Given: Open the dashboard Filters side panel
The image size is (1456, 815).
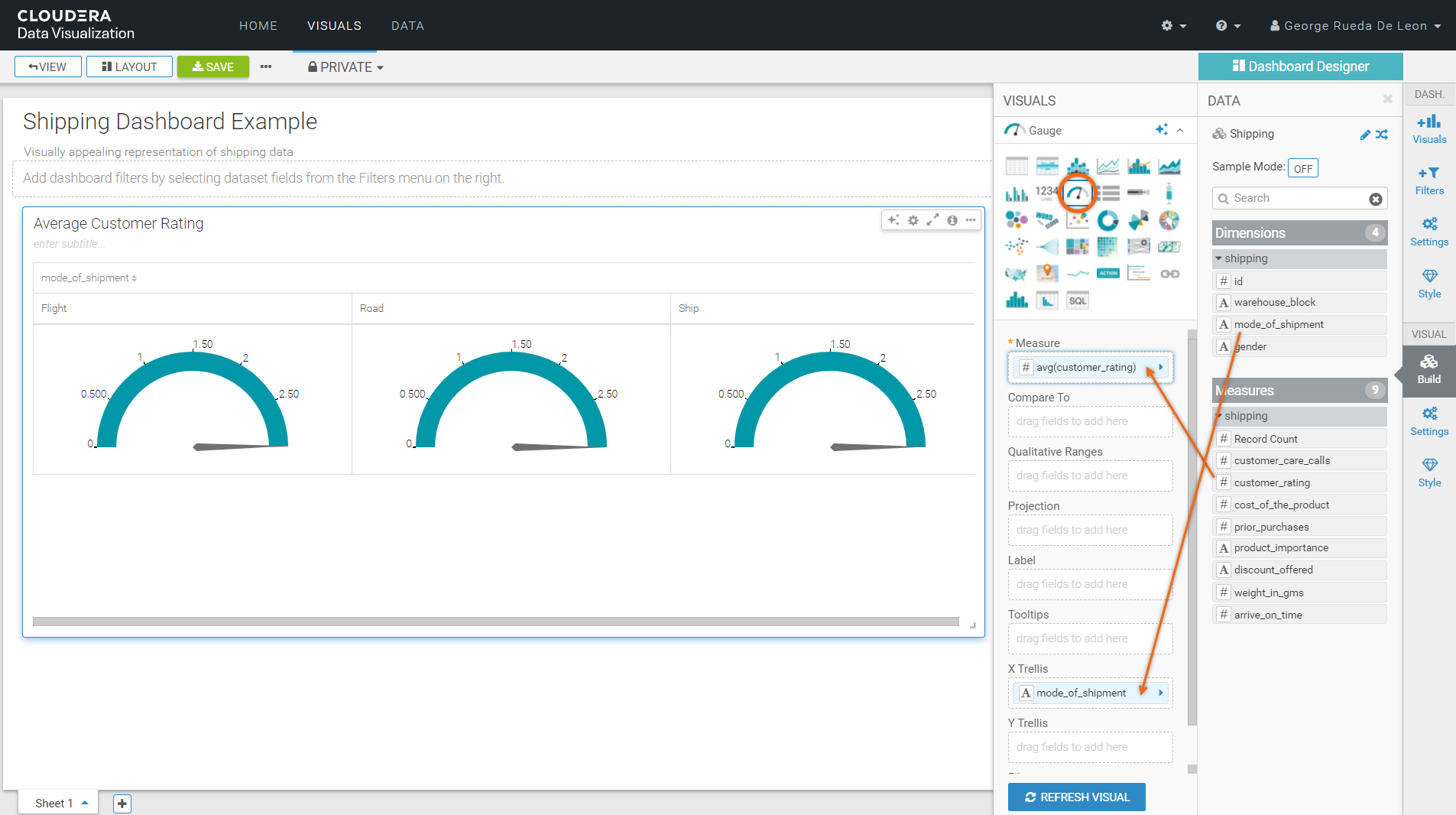Looking at the screenshot, I should click(1428, 180).
